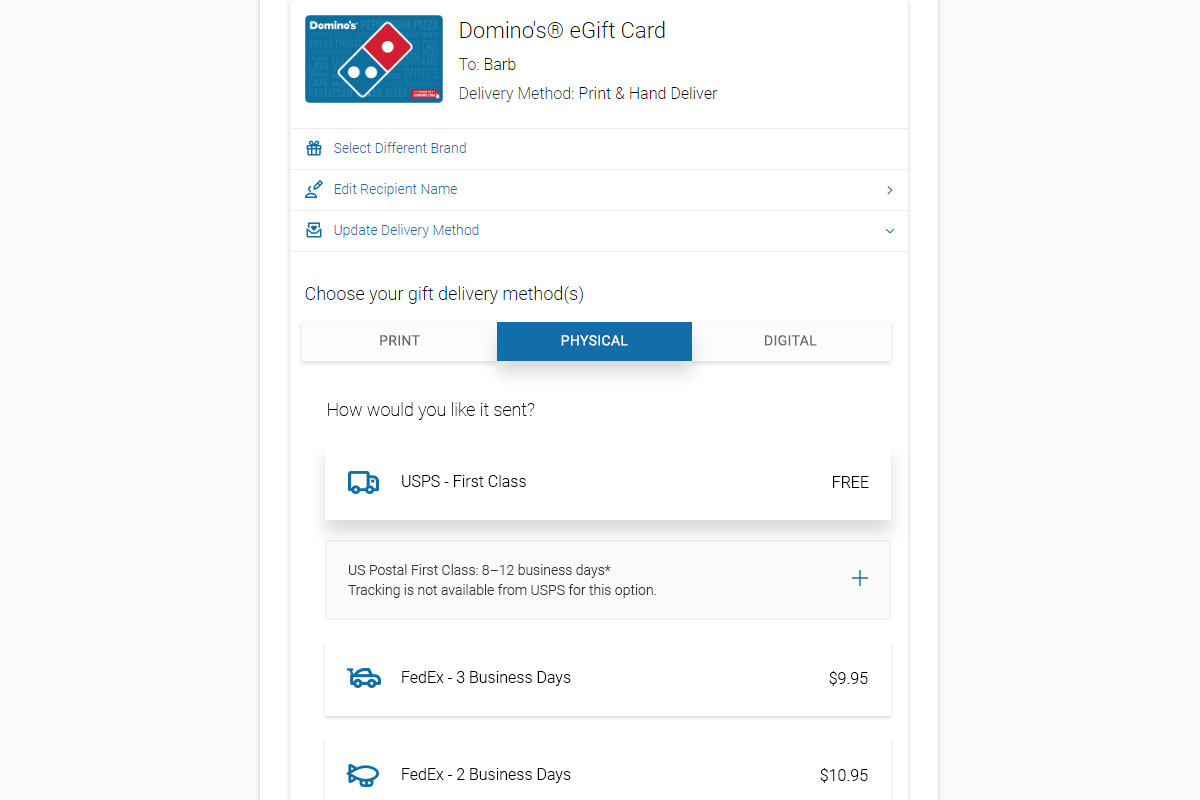Choose FedEx - 3 Business Days option
This screenshot has width=1200, height=800.
pos(608,678)
